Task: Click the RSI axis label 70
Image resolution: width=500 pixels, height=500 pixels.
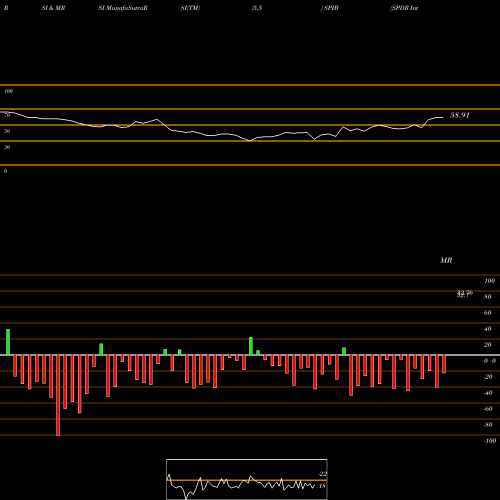Action: coord(7,115)
